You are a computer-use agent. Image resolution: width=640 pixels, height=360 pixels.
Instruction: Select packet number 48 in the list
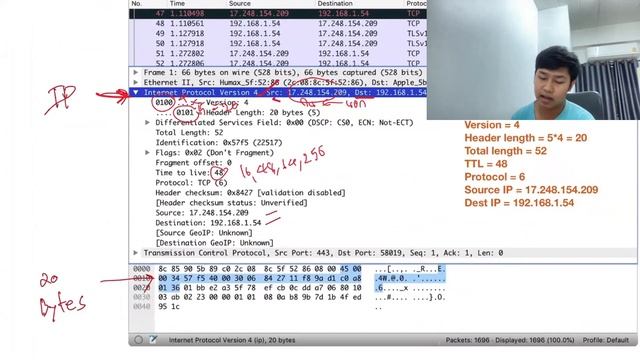point(278,23)
